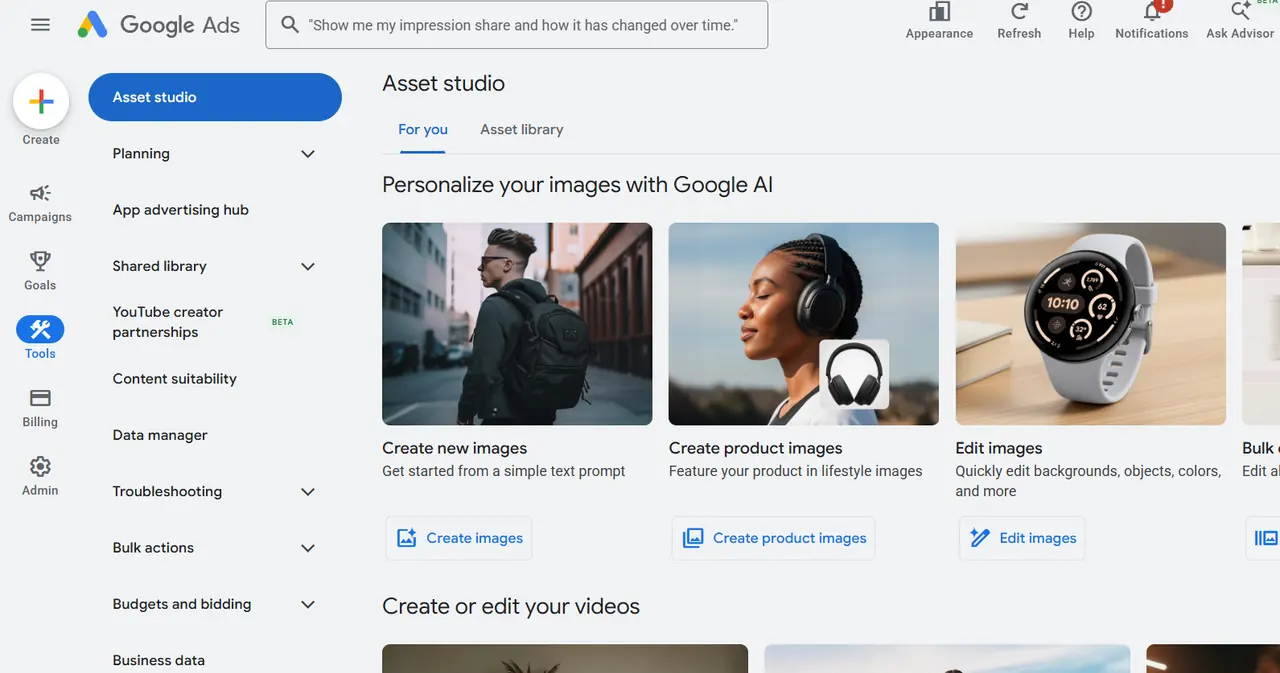
Task: Select Asset studio in the menu
Action: pos(215,97)
